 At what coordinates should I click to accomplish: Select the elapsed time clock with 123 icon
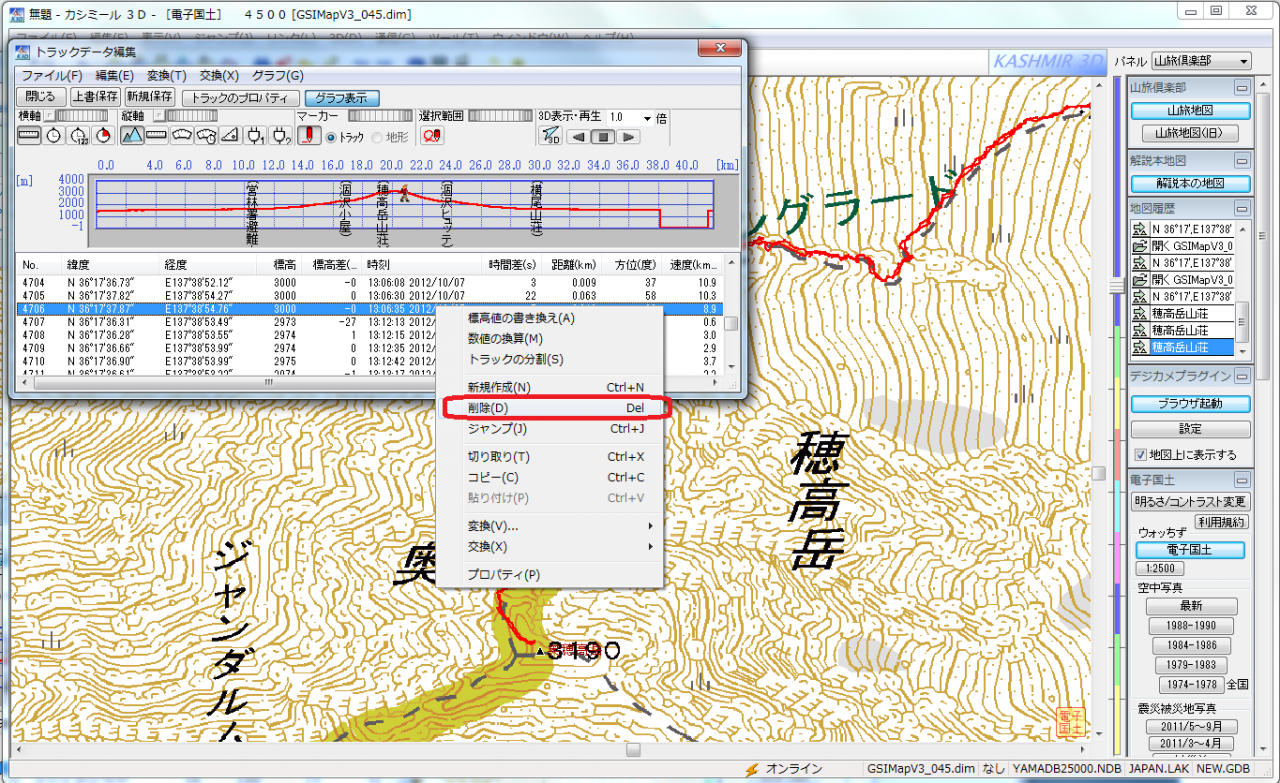(x=78, y=136)
